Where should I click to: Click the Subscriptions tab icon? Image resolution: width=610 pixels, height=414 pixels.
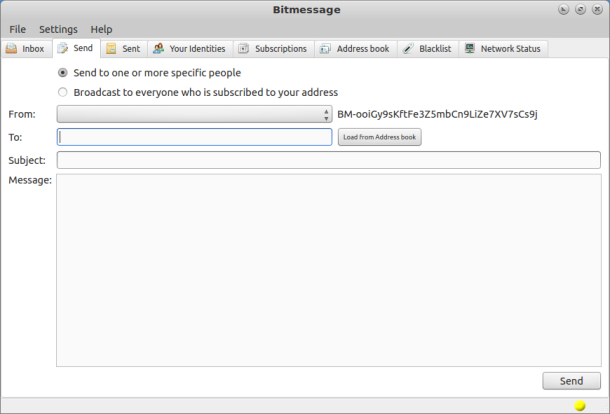coord(244,49)
